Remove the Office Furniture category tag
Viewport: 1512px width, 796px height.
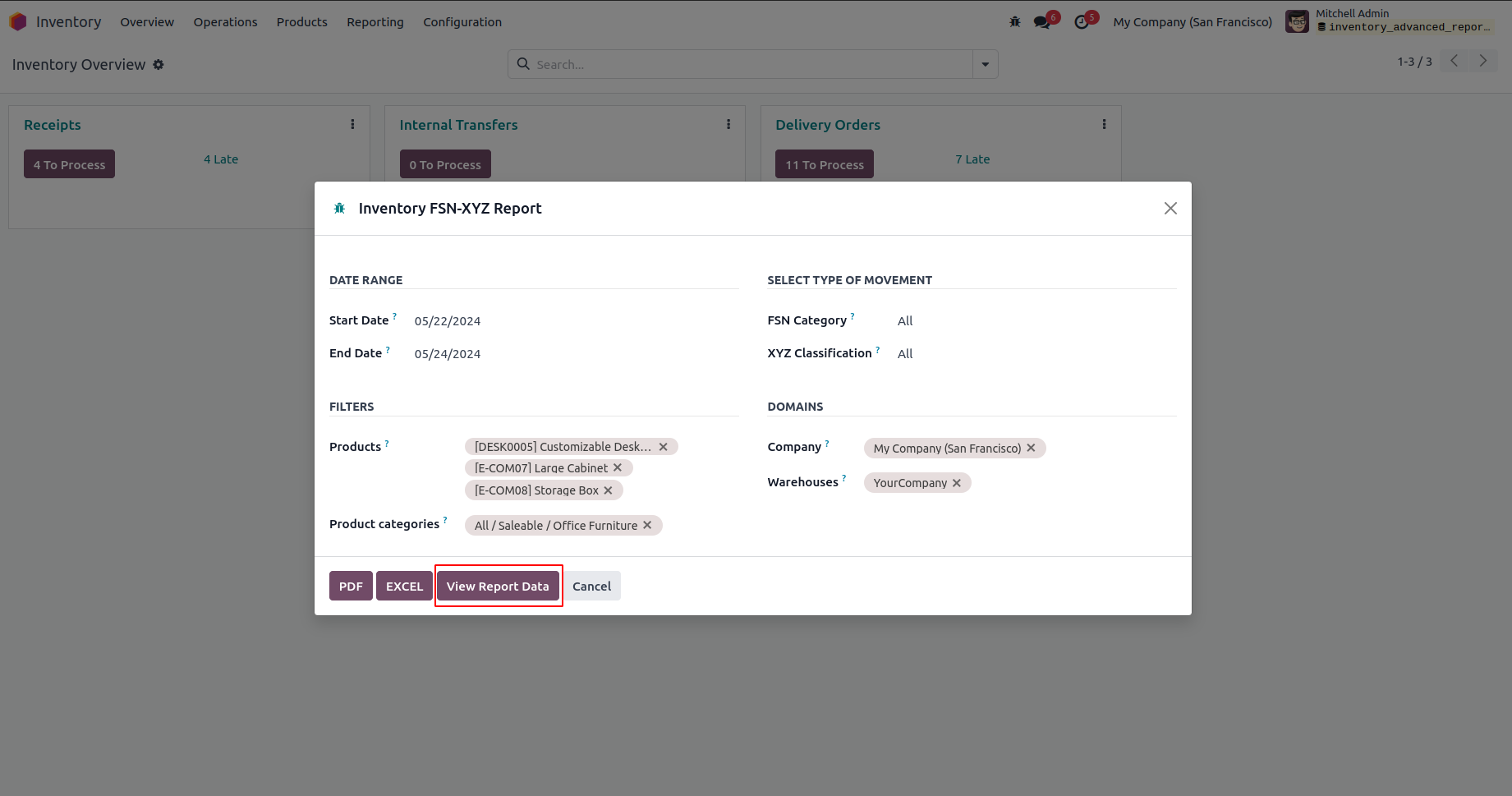click(647, 525)
